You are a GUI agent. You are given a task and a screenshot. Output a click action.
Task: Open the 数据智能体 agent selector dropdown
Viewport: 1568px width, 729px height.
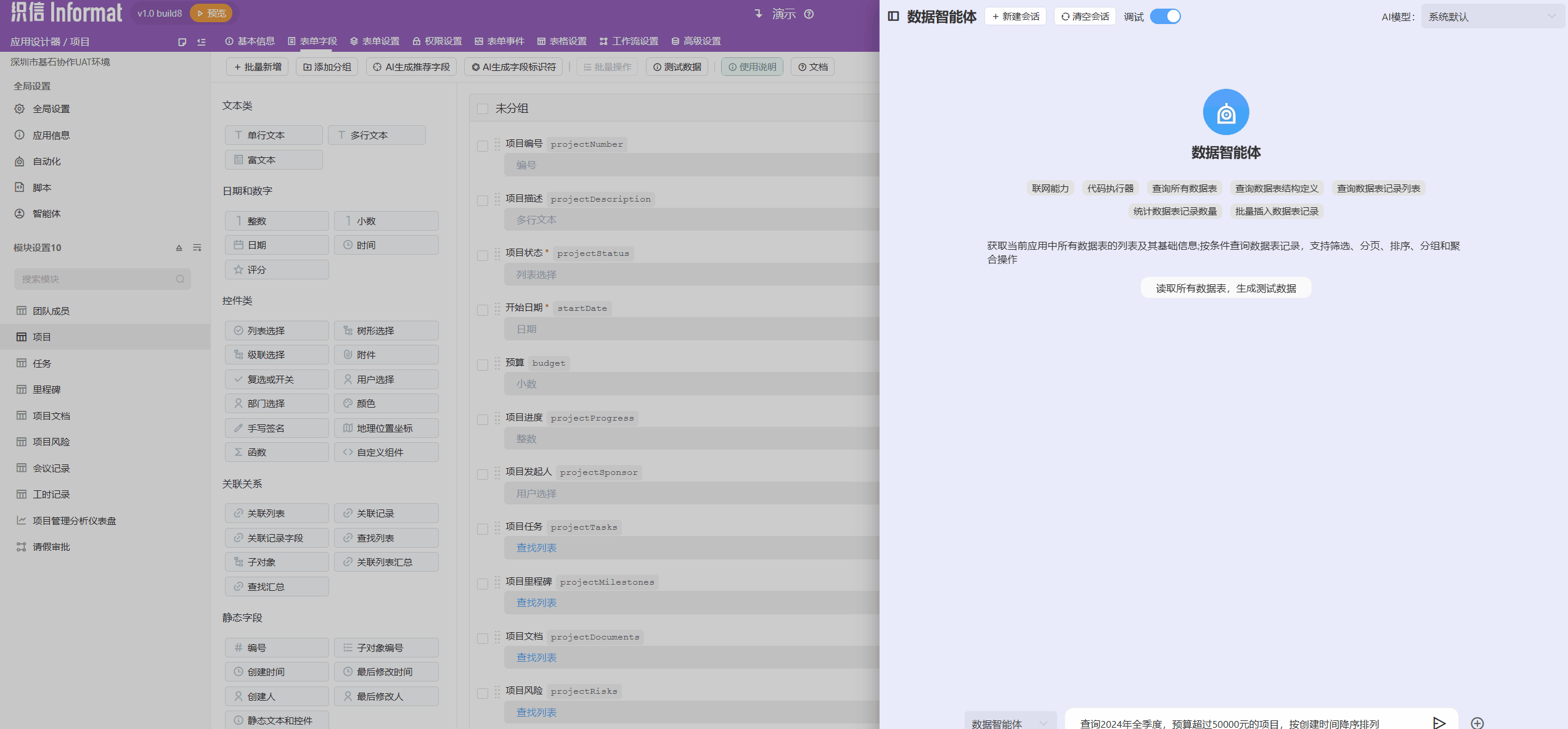[1010, 723]
